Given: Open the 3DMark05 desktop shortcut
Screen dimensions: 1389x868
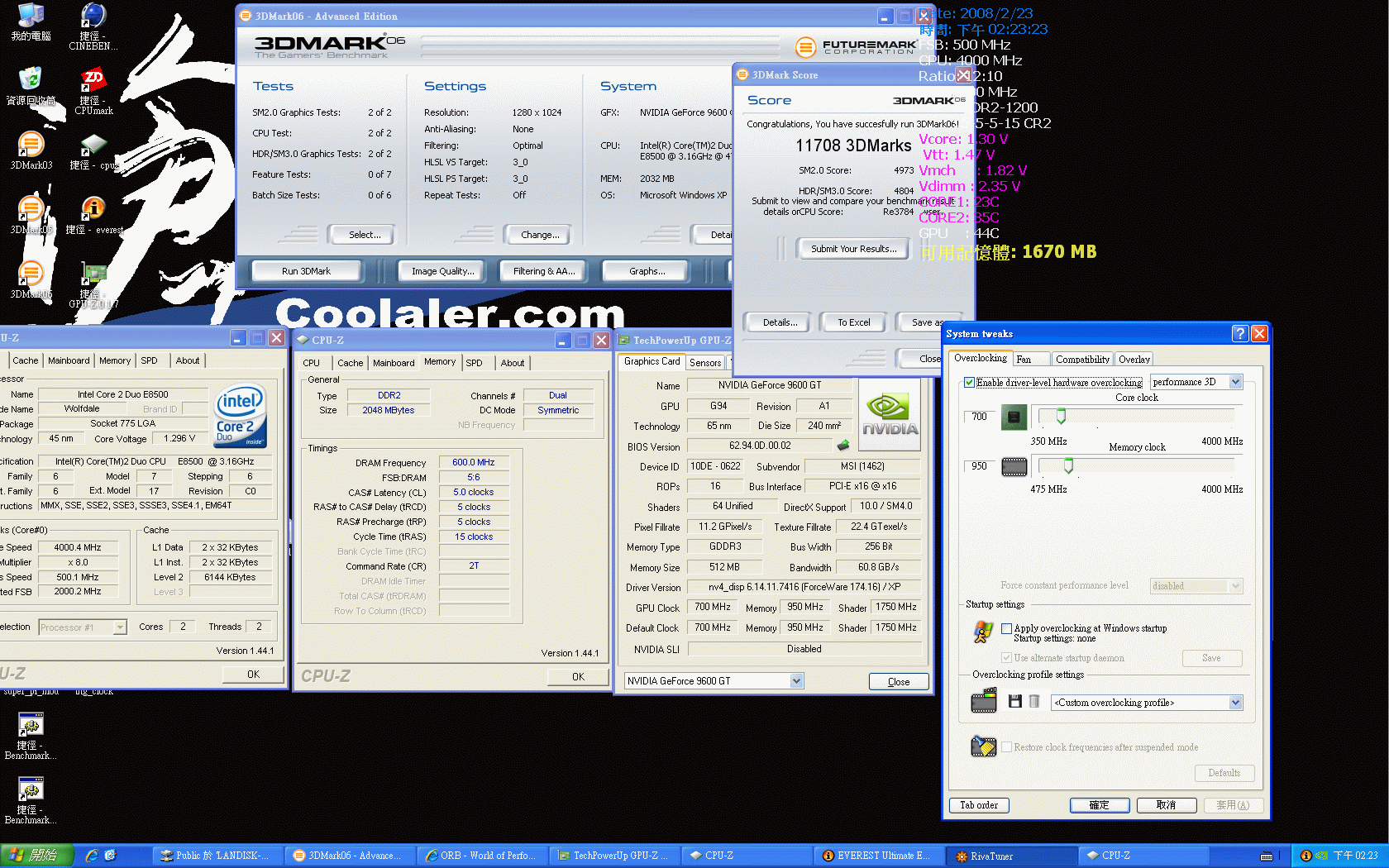Looking at the screenshot, I should pyautogui.click(x=31, y=214).
